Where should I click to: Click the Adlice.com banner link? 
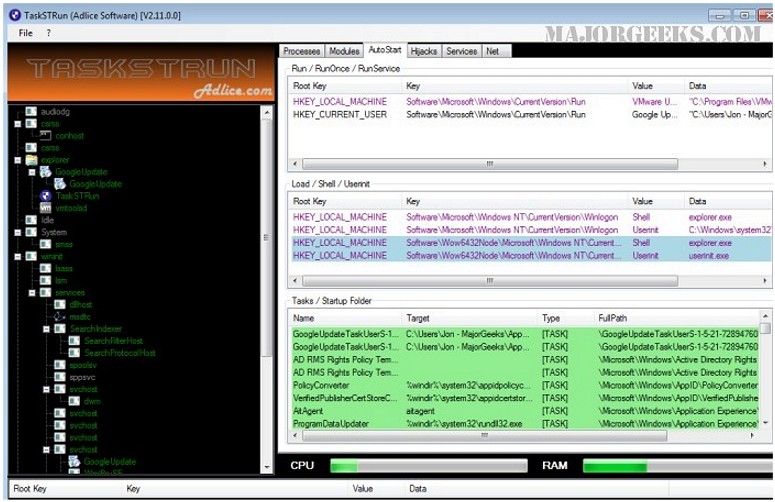pos(233,90)
